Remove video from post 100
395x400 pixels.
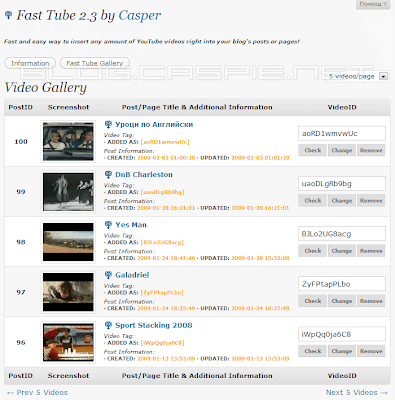(371, 150)
